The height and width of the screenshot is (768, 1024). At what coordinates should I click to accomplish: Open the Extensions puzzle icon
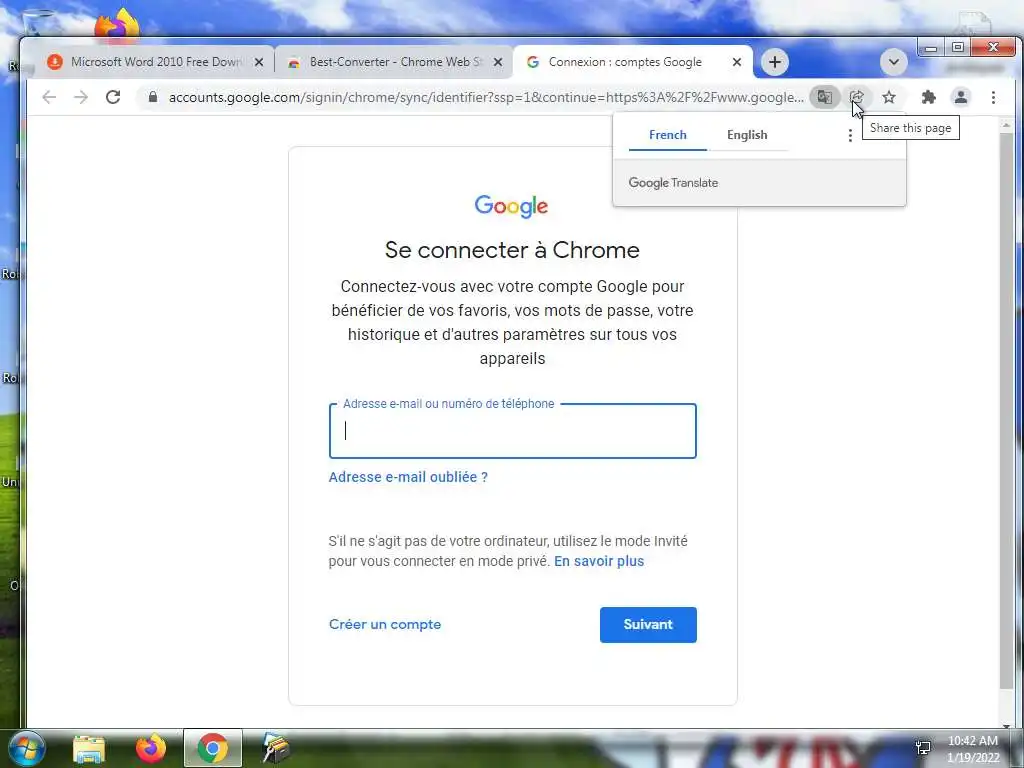point(929,97)
